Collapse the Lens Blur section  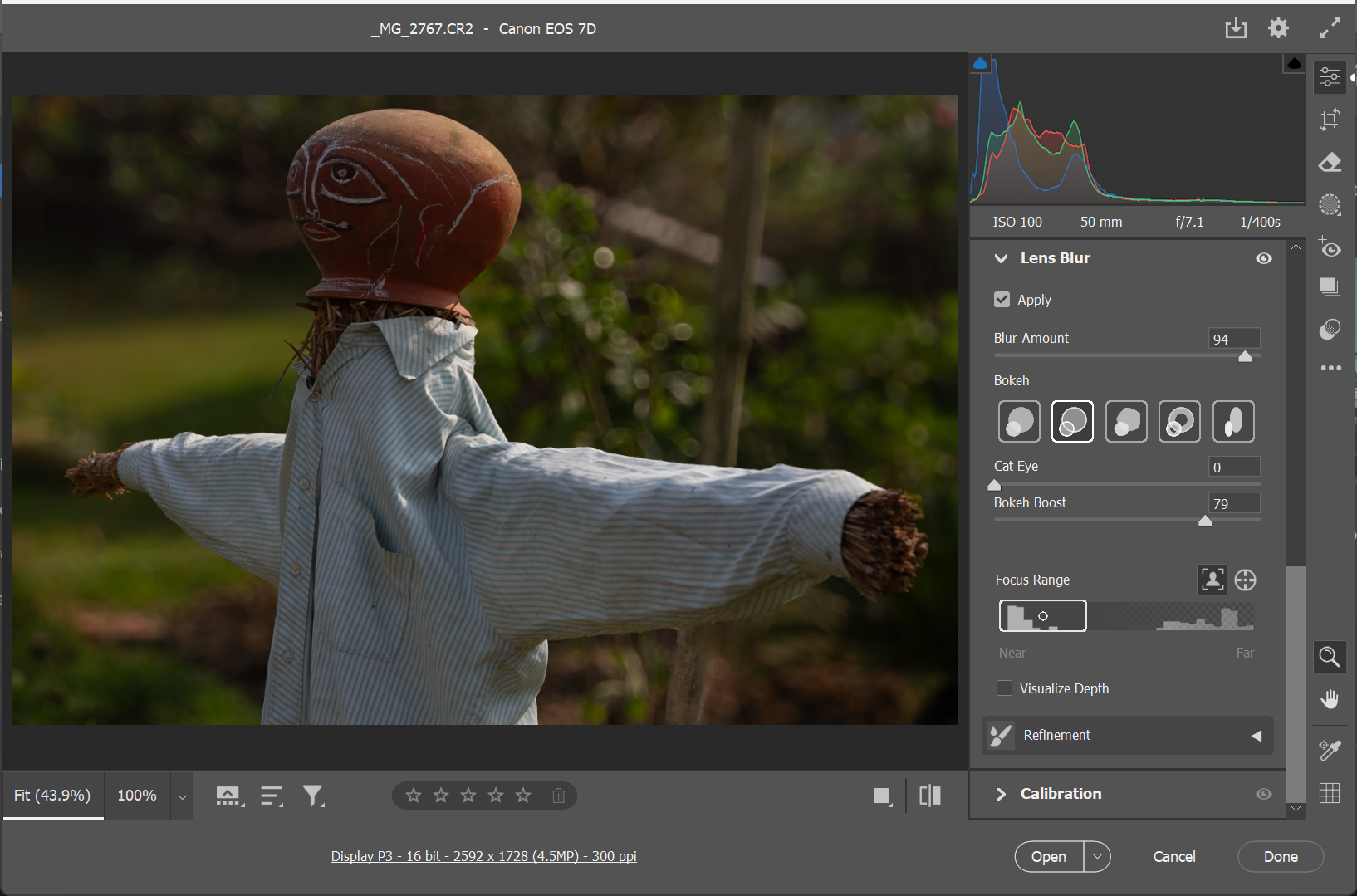[1002, 258]
